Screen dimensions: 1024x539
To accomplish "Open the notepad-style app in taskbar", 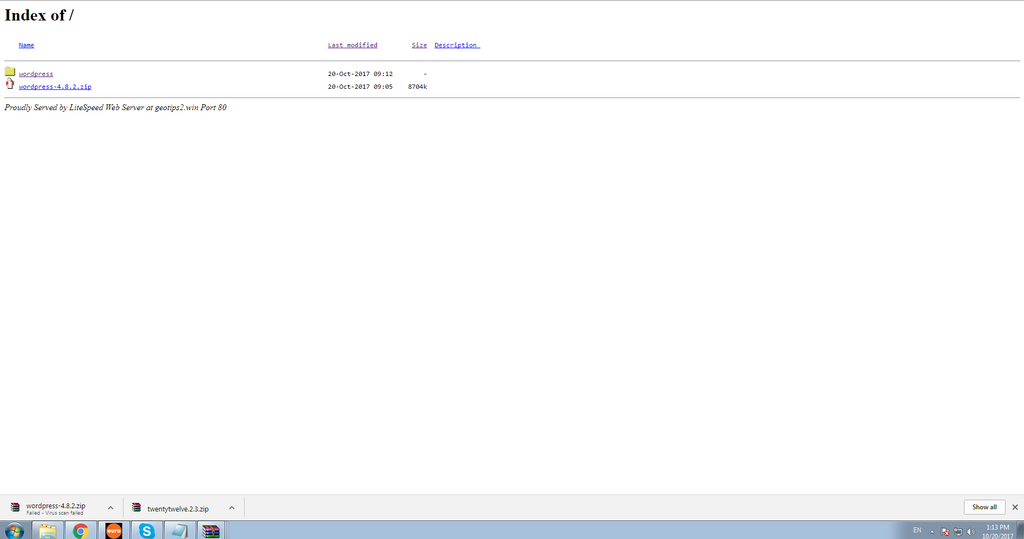I will tap(178, 531).
